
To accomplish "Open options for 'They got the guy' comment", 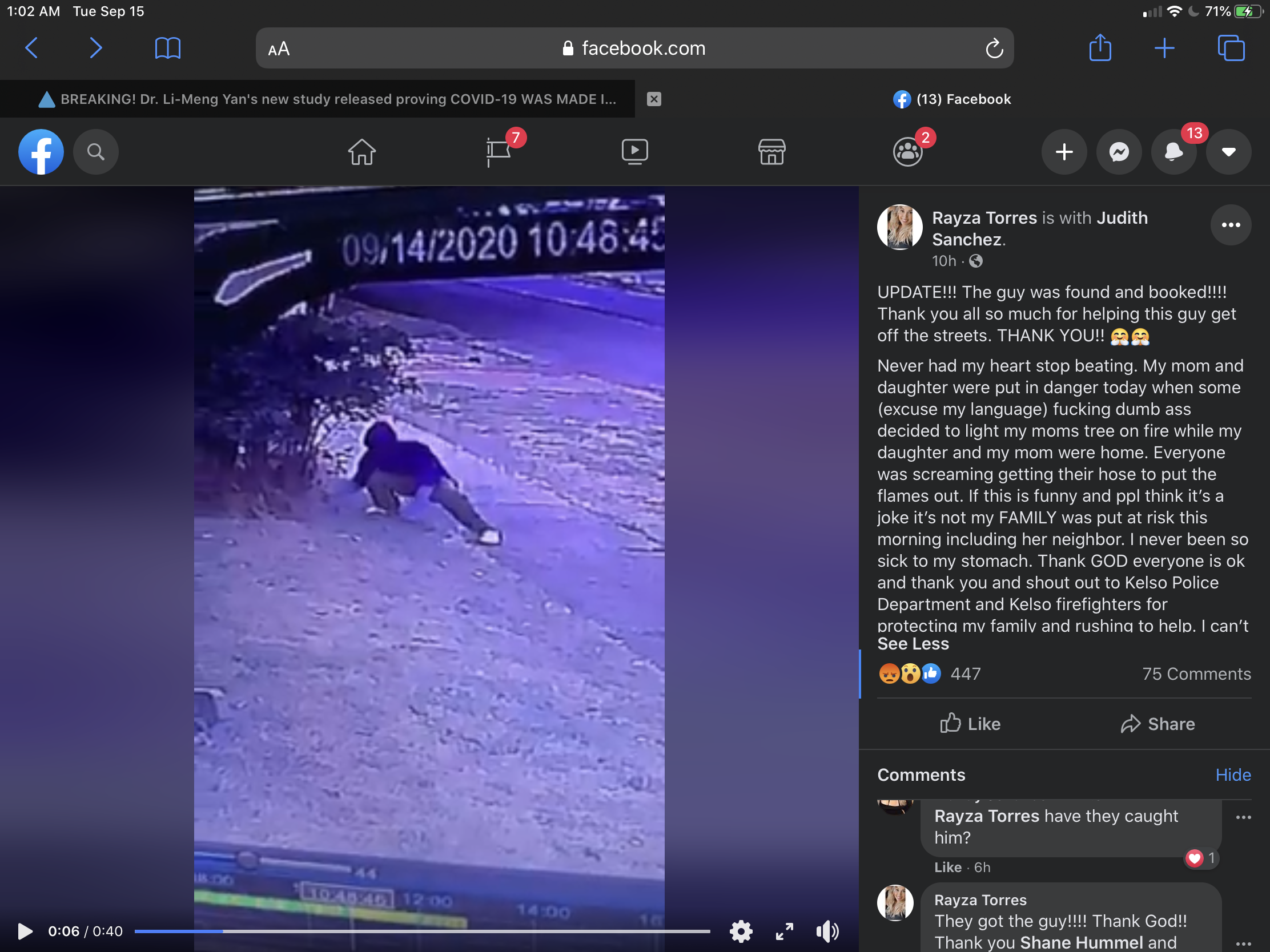I will [x=1243, y=943].
